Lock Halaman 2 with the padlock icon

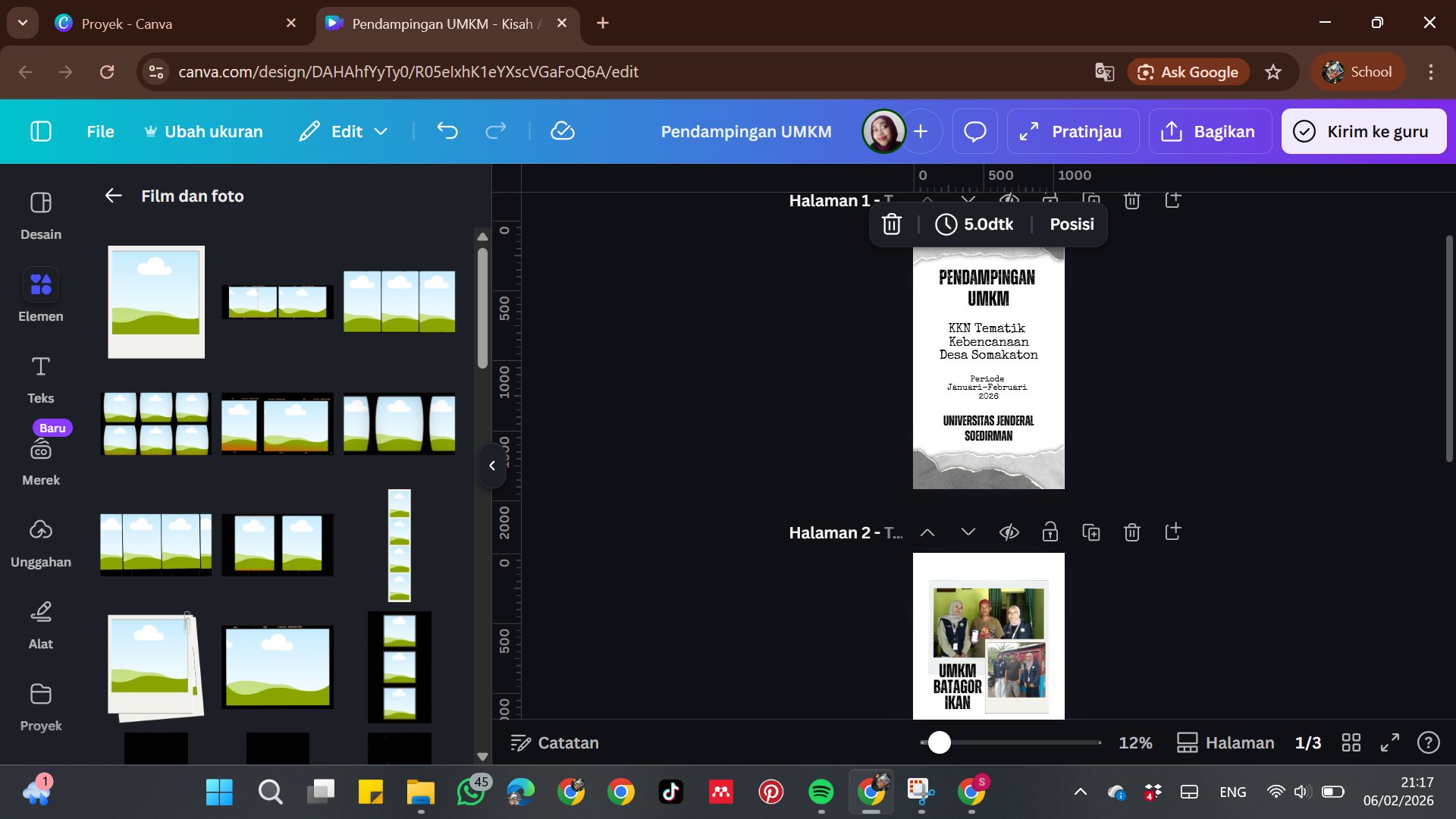[1050, 532]
